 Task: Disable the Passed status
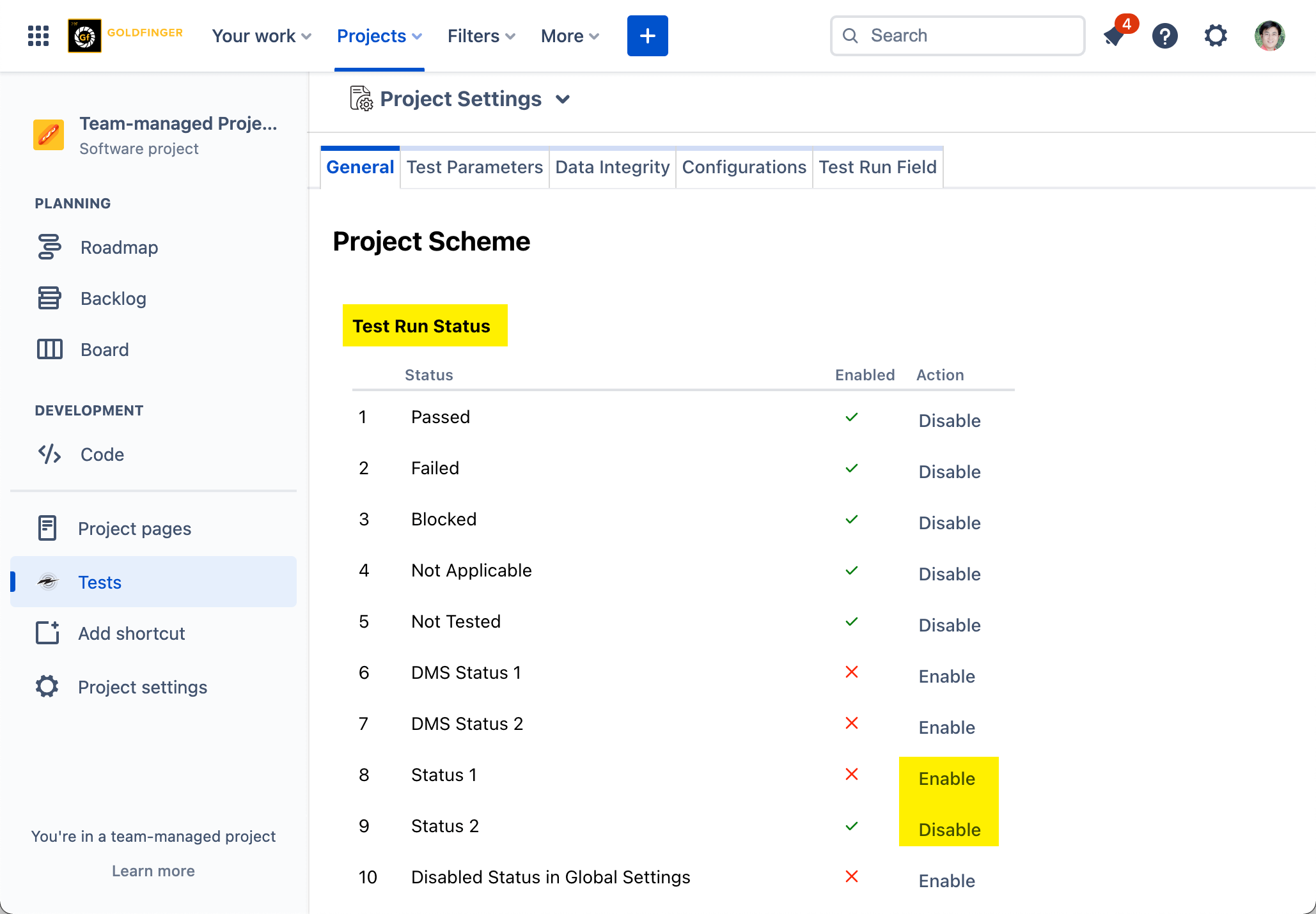tap(949, 421)
